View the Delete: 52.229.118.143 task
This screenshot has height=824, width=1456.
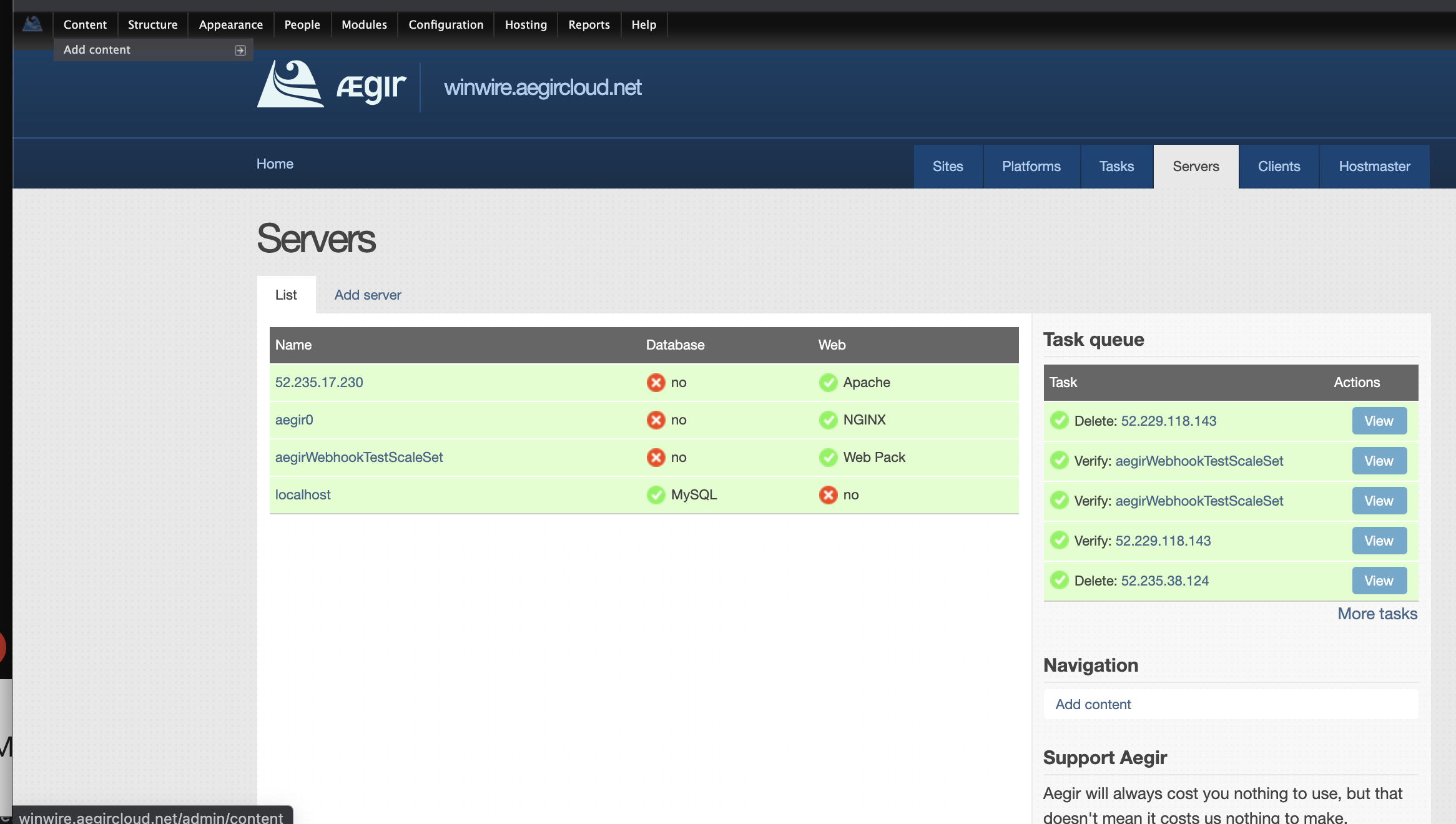(x=1379, y=421)
